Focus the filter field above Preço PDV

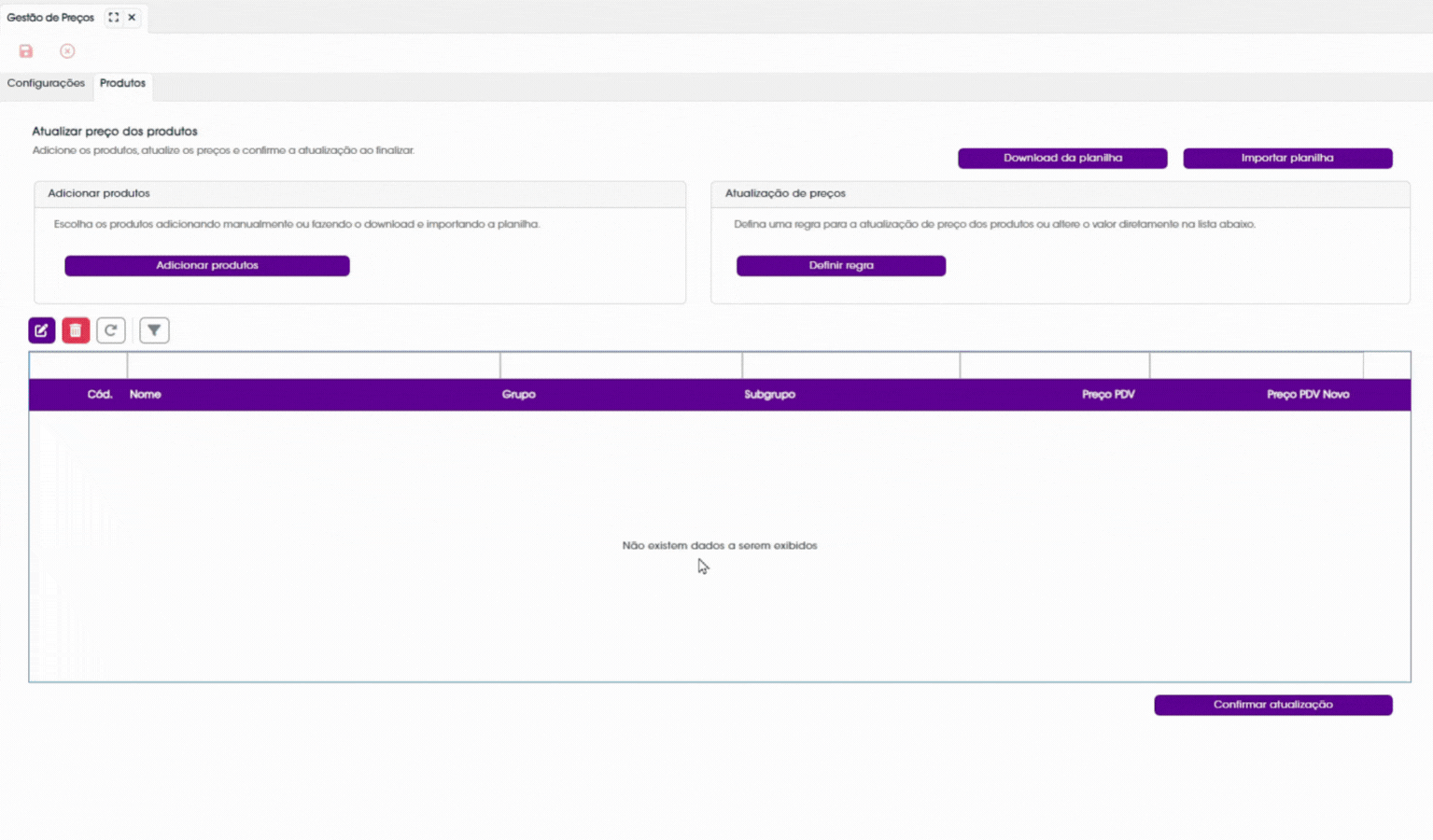(x=1055, y=366)
